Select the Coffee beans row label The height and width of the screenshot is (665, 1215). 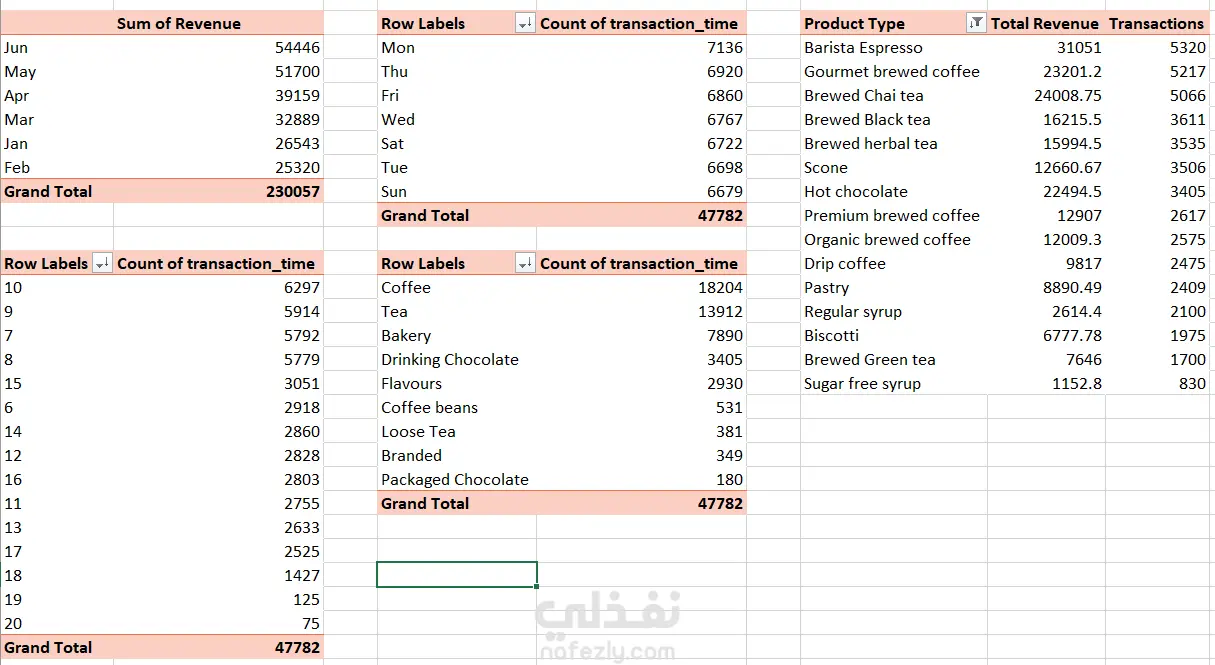(429, 408)
